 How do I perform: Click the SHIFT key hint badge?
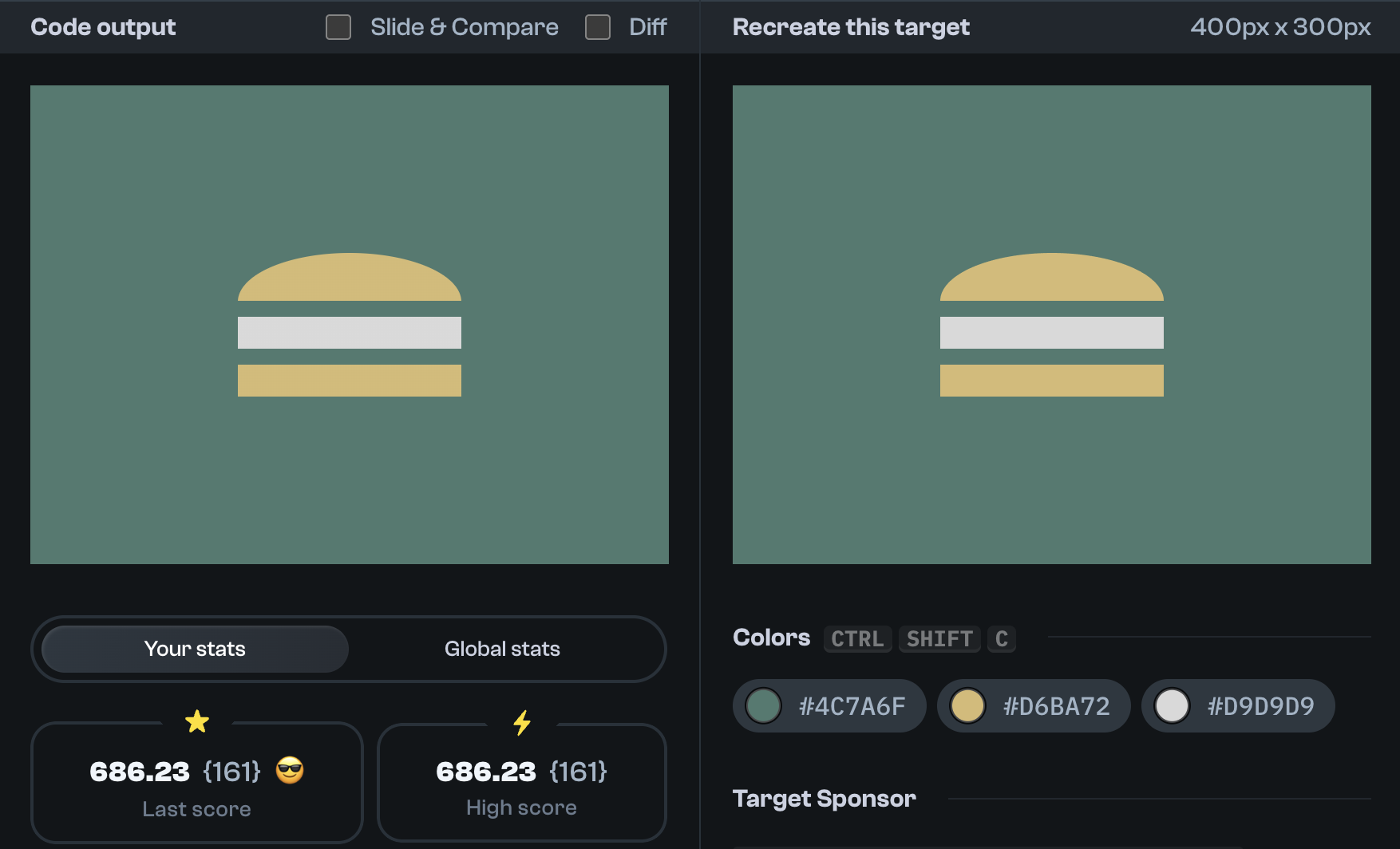tap(939, 639)
